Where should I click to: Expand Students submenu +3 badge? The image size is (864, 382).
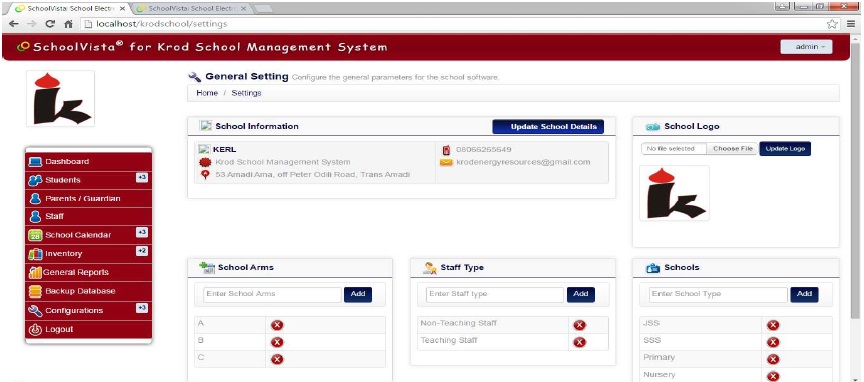click(x=142, y=177)
